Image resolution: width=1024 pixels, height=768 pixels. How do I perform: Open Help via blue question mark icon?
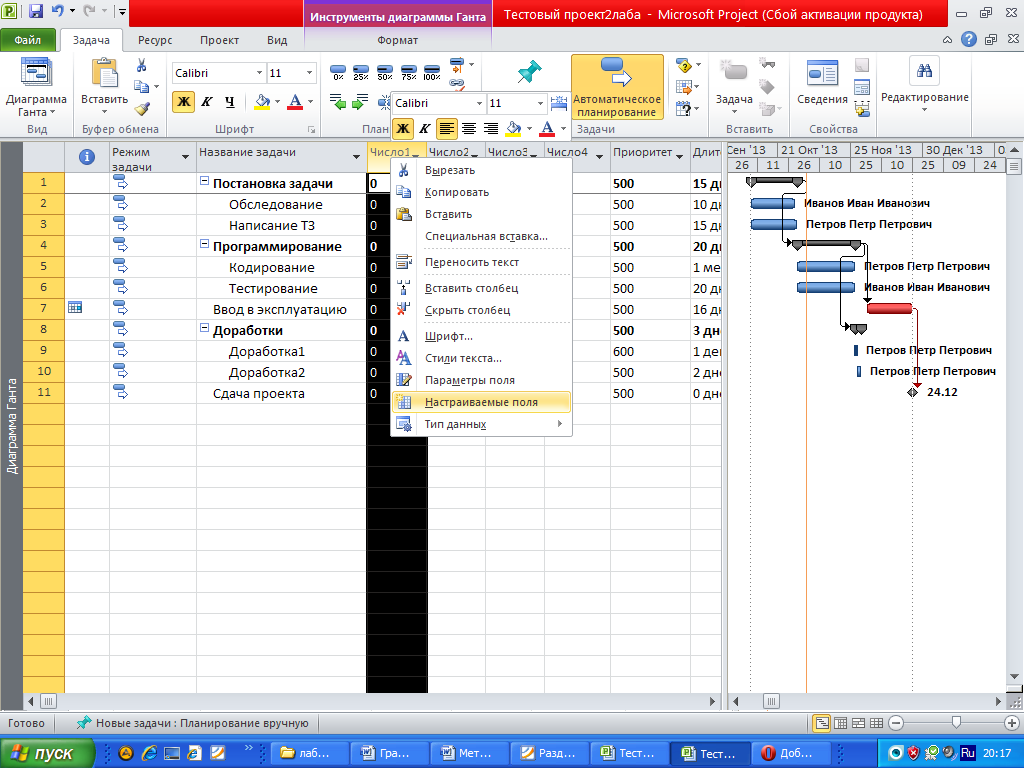(968, 40)
